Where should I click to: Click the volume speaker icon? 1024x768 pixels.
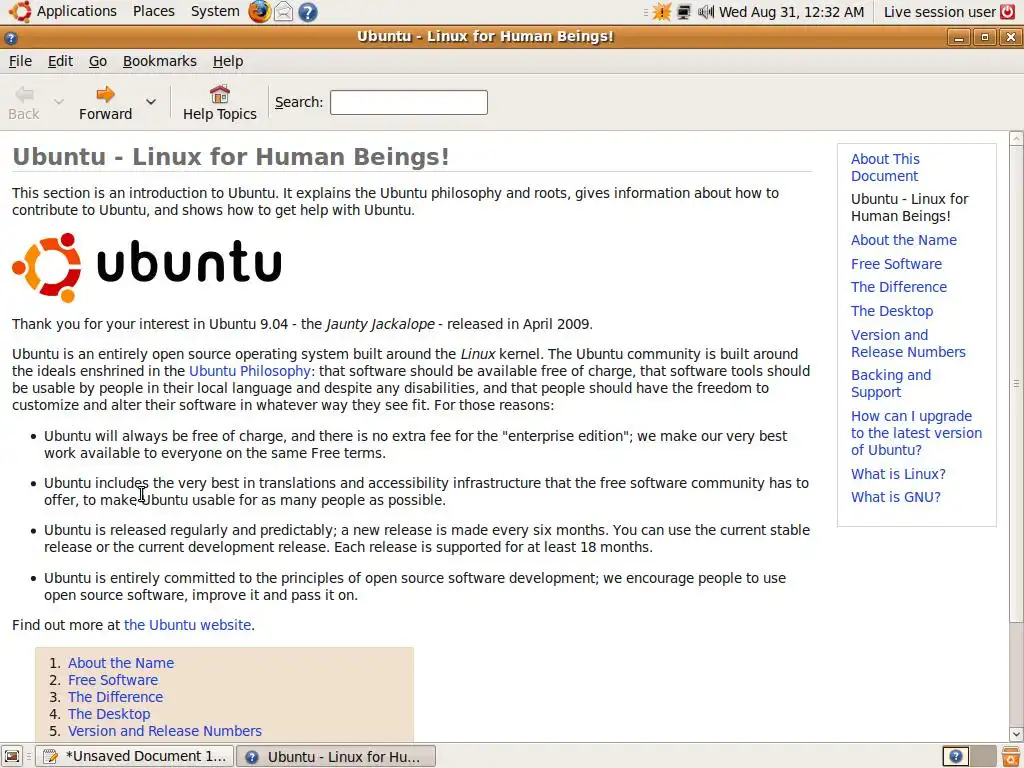pyautogui.click(x=706, y=12)
